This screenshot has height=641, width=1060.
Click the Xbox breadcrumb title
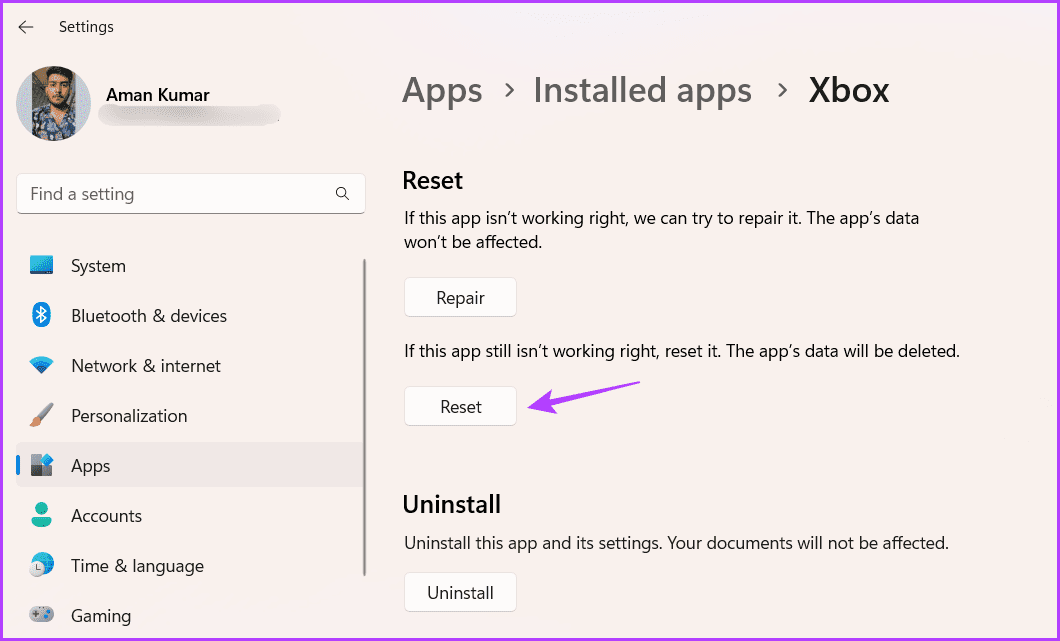pyautogui.click(x=848, y=90)
